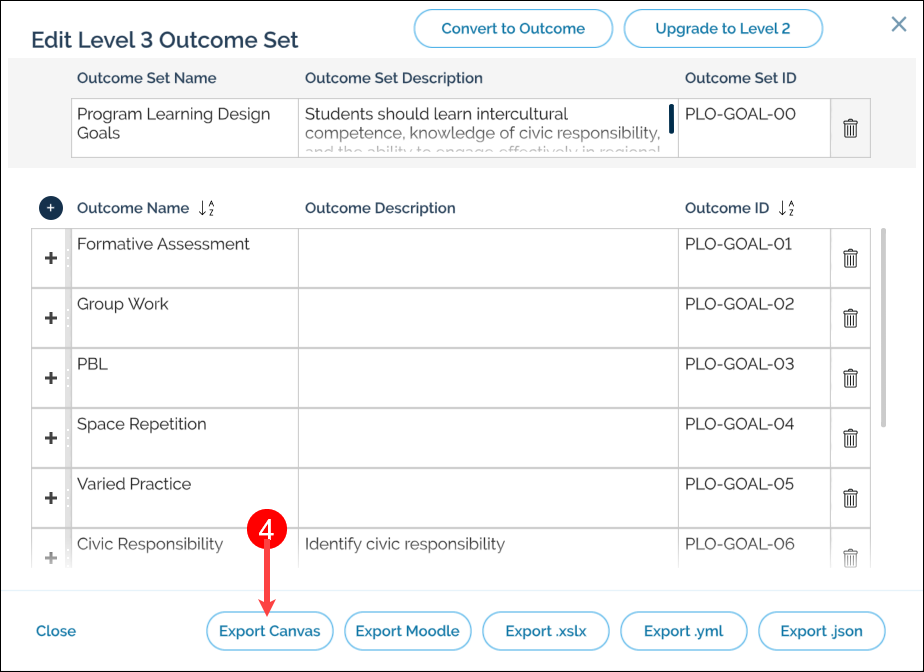Remove the PBL outcome with trash icon

tap(850, 378)
